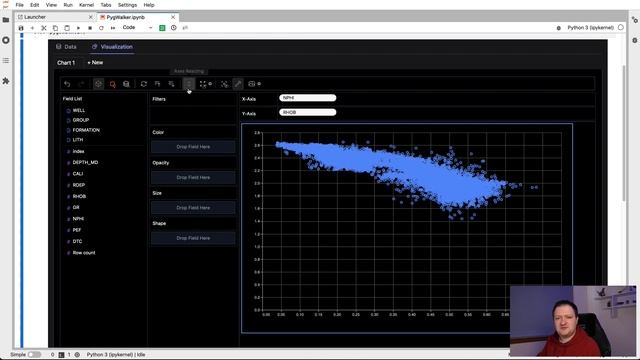Click the Size drop field area

pos(193,208)
